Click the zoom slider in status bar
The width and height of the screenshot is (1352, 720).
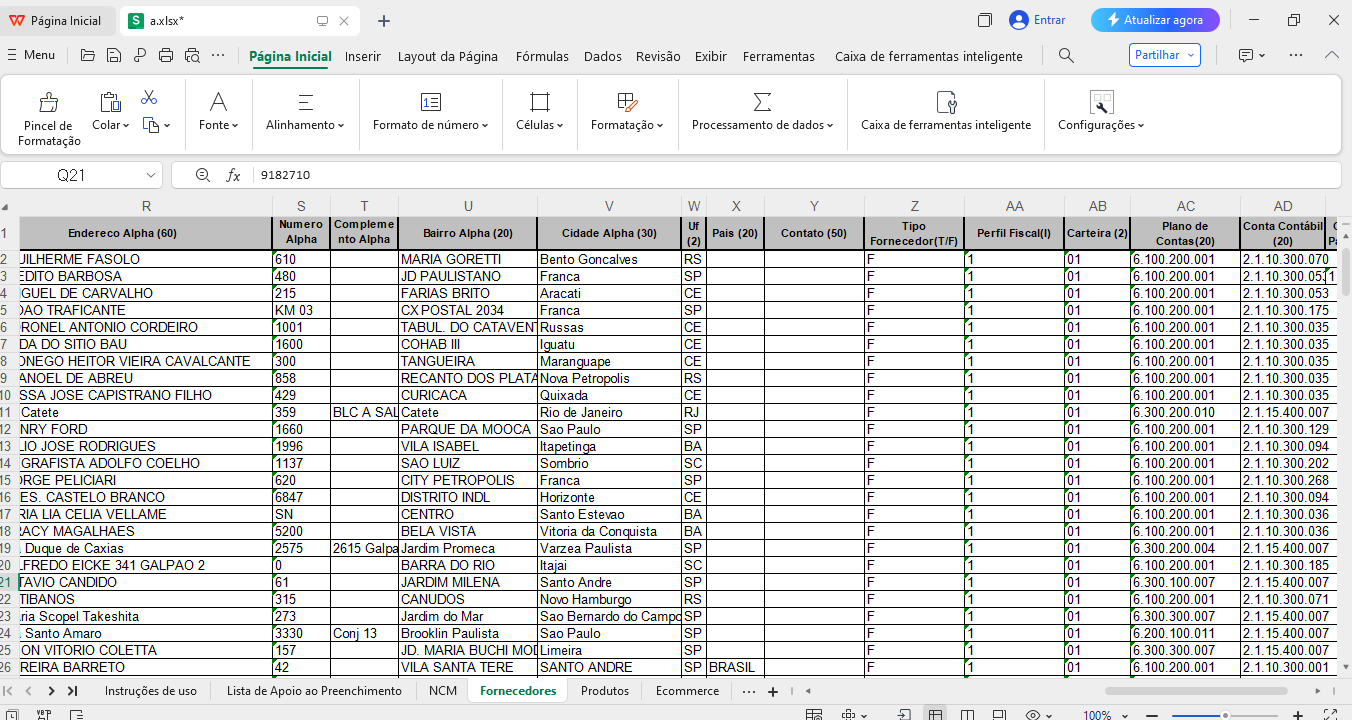pyautogui.click(x=1225, y=715)
